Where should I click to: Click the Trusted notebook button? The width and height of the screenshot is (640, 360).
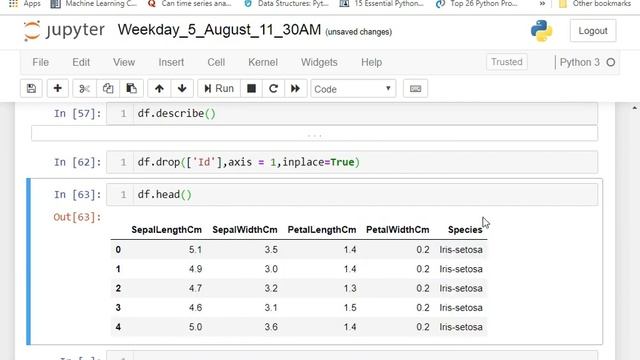coord(507,62)
